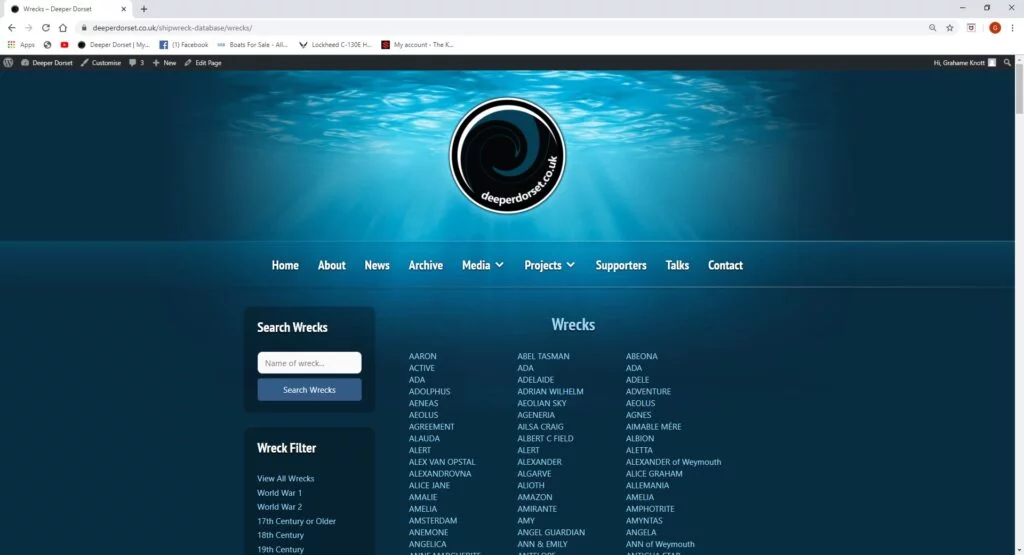Open the Boats For Sale bookmark
This screenshot has width=1024, height=555.
pyautogui.click(x=252, y=45)
